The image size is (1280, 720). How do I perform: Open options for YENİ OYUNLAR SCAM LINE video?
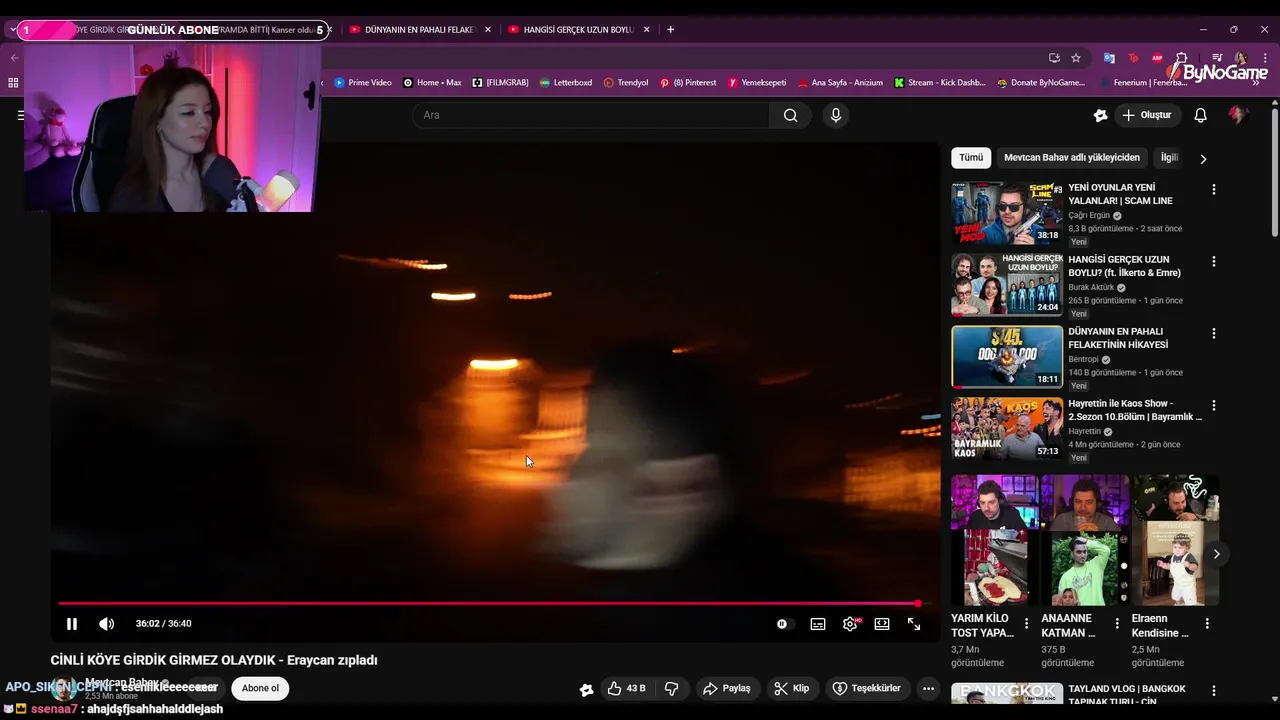point(1214,189)
